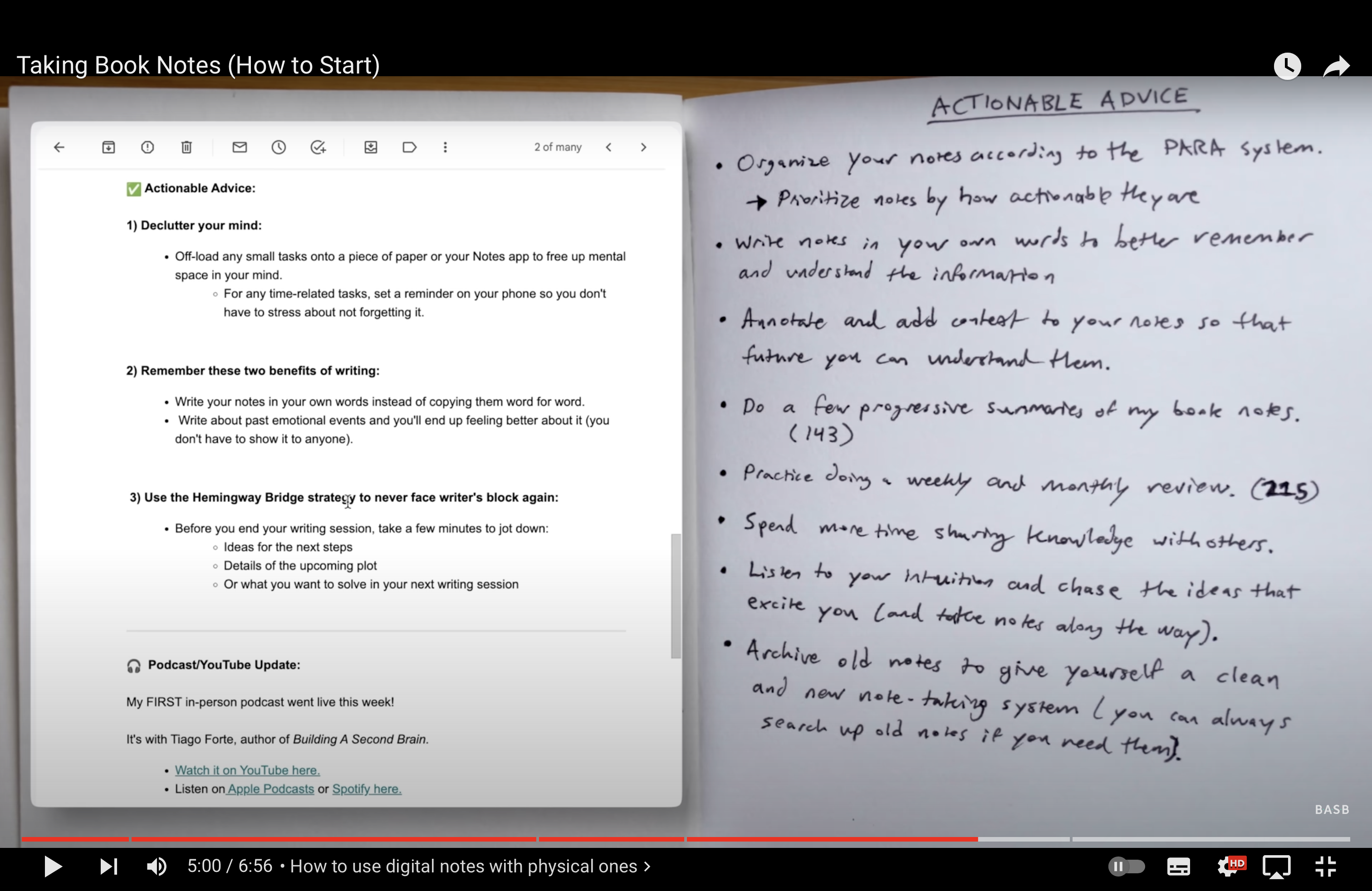Click the email scrollbar thumb

click(x=676, y=596)
